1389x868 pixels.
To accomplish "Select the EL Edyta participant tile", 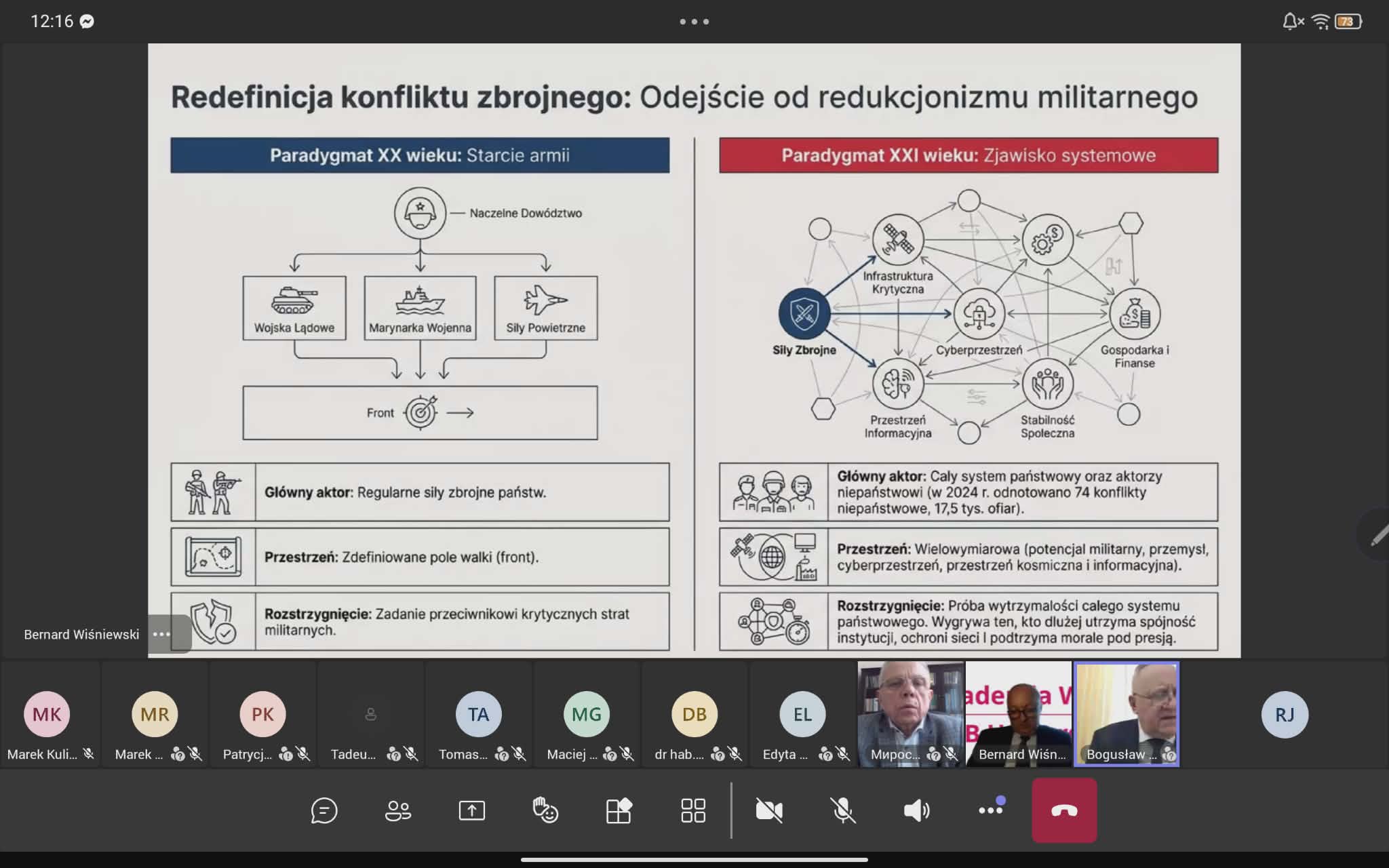I will [802, 715].
